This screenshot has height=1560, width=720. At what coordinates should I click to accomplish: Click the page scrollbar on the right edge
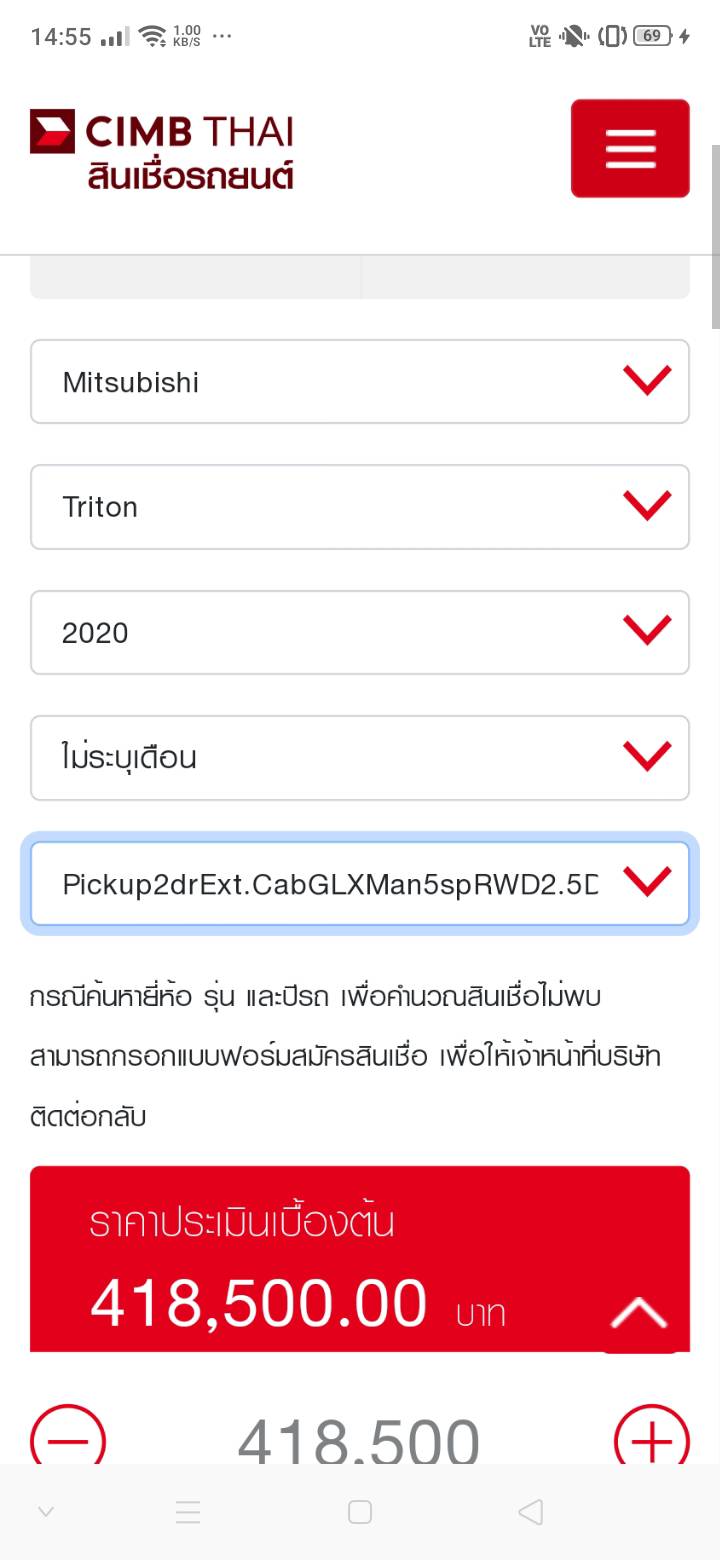715,236
